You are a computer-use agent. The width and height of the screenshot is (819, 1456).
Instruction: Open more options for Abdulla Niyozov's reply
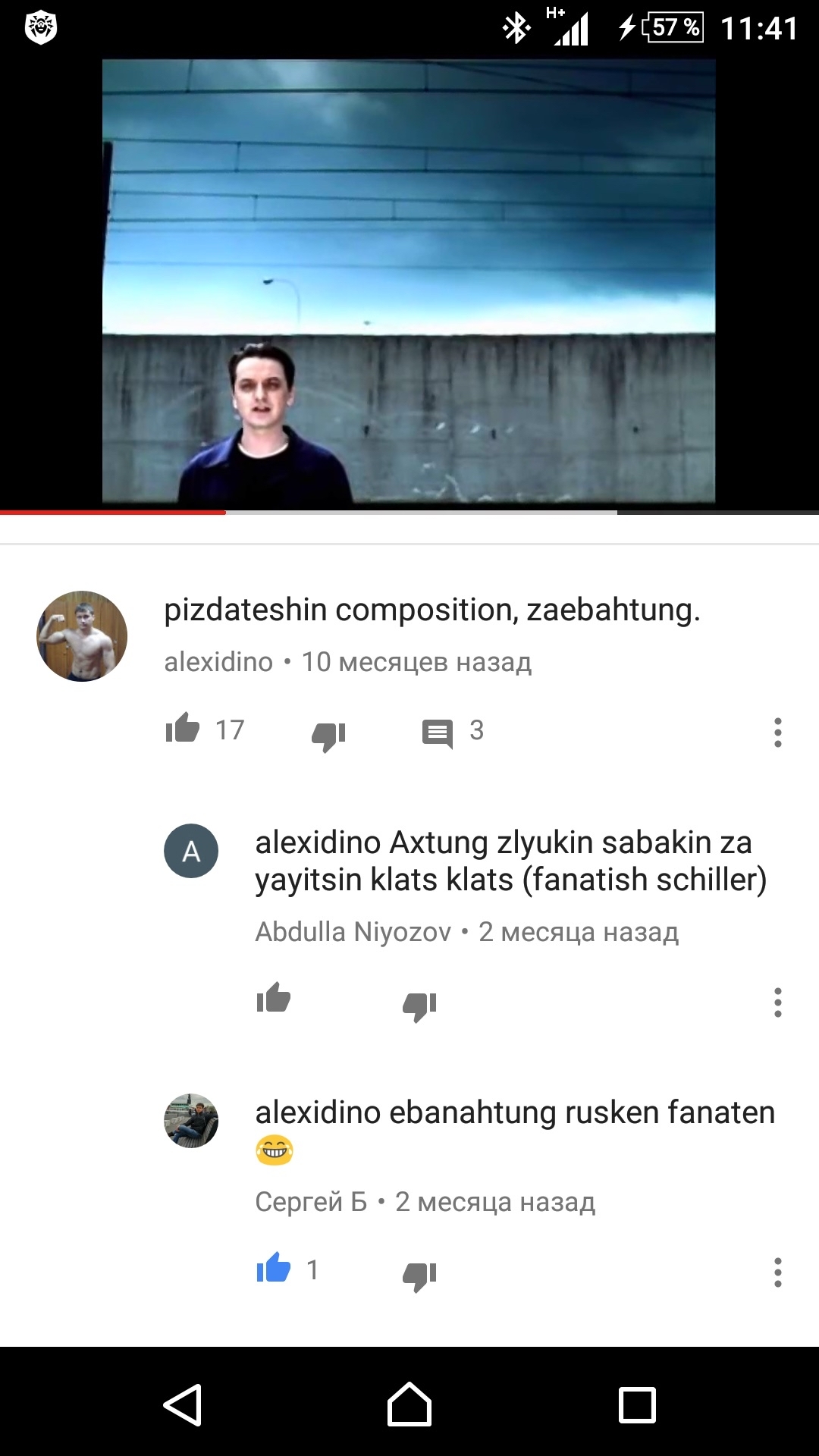pyautogui.click(x=777, y=1003)
